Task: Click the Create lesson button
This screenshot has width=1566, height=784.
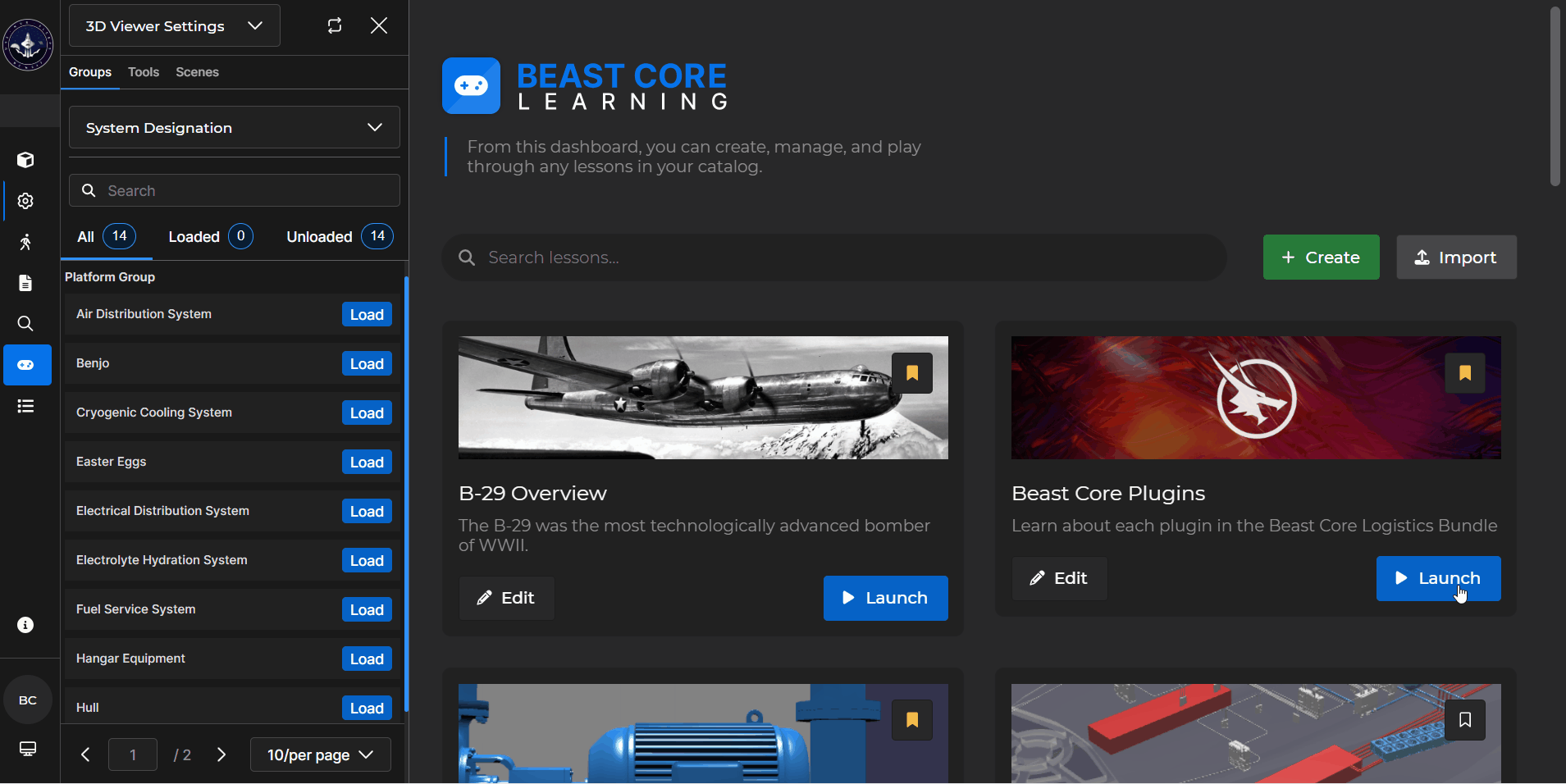Action: pyautogui.click(x=1321, y=258)
